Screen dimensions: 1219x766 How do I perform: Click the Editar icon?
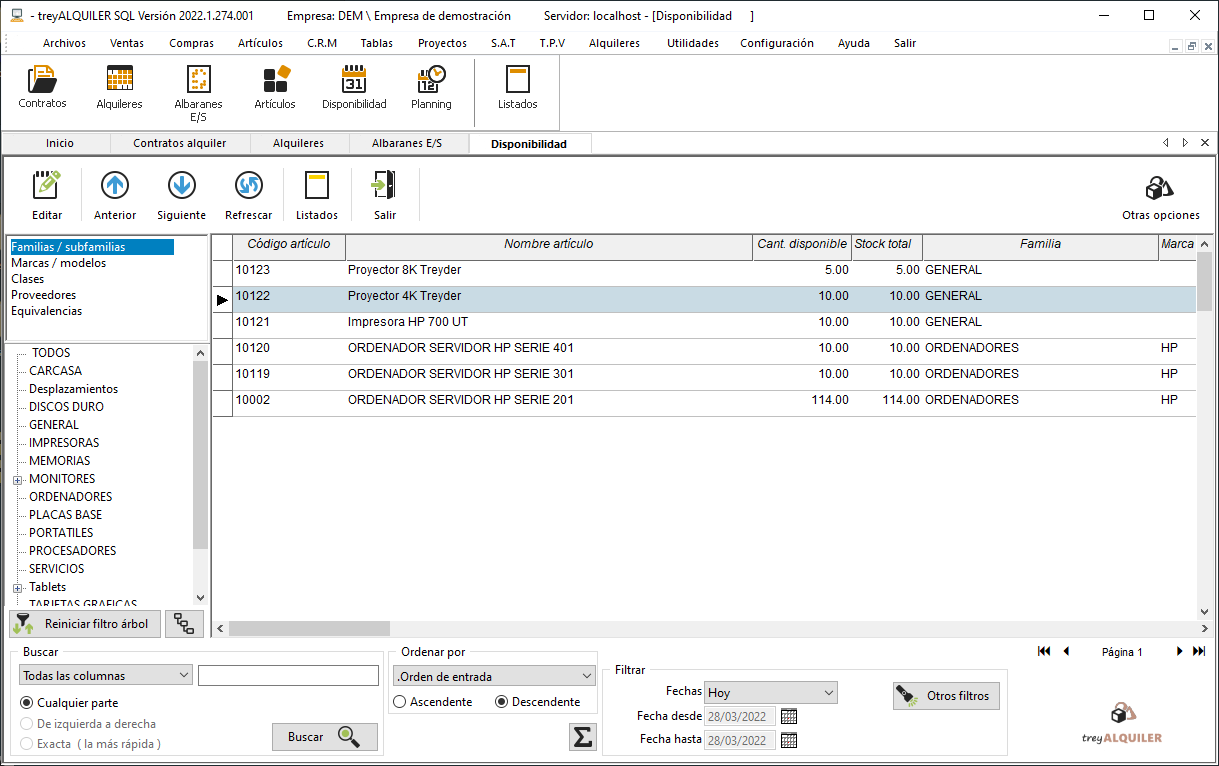[x=47, y=185]
